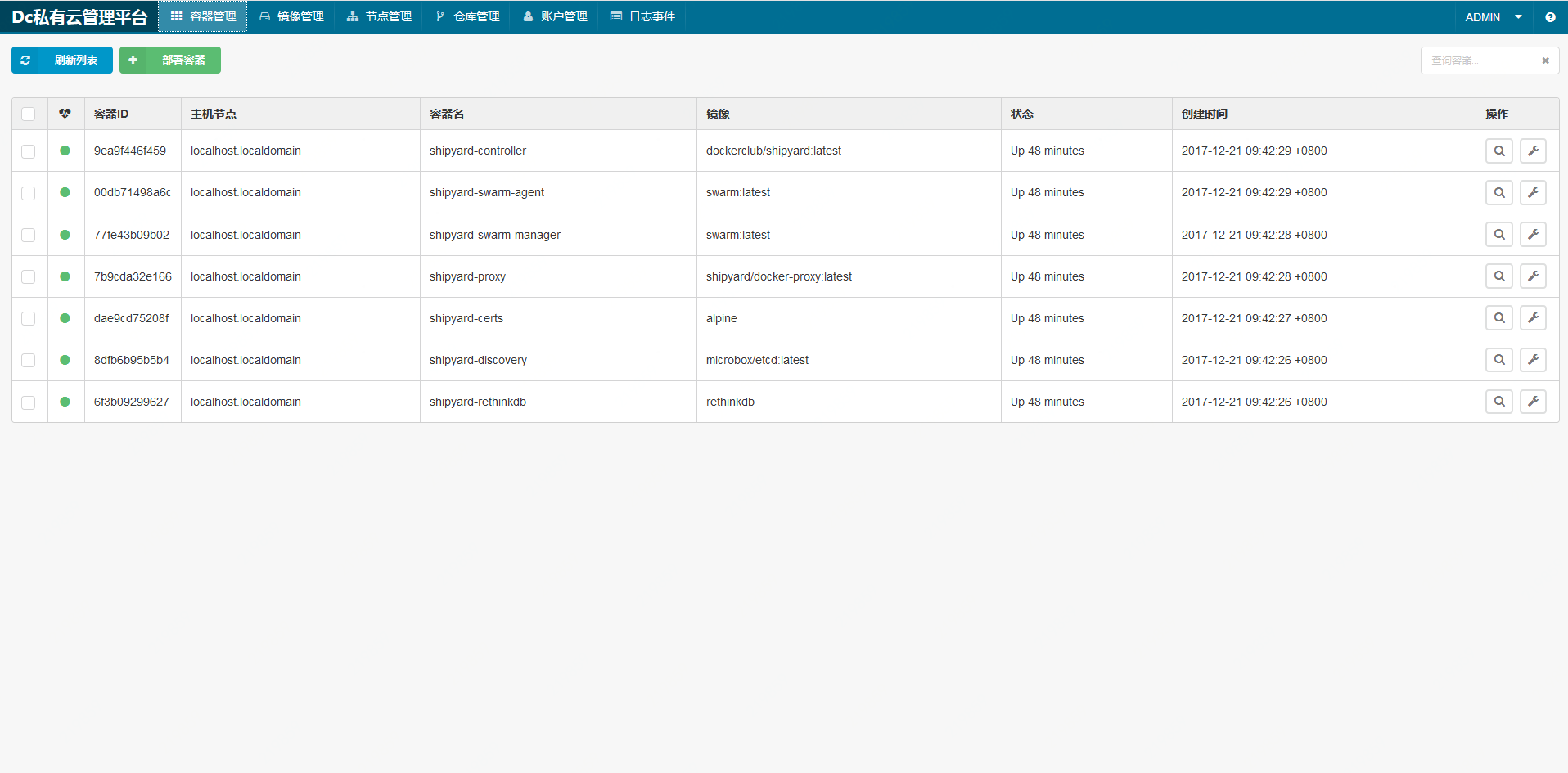
Task: Click green status dot of shipyard-rethinkdb
Action: coord(65,402)
